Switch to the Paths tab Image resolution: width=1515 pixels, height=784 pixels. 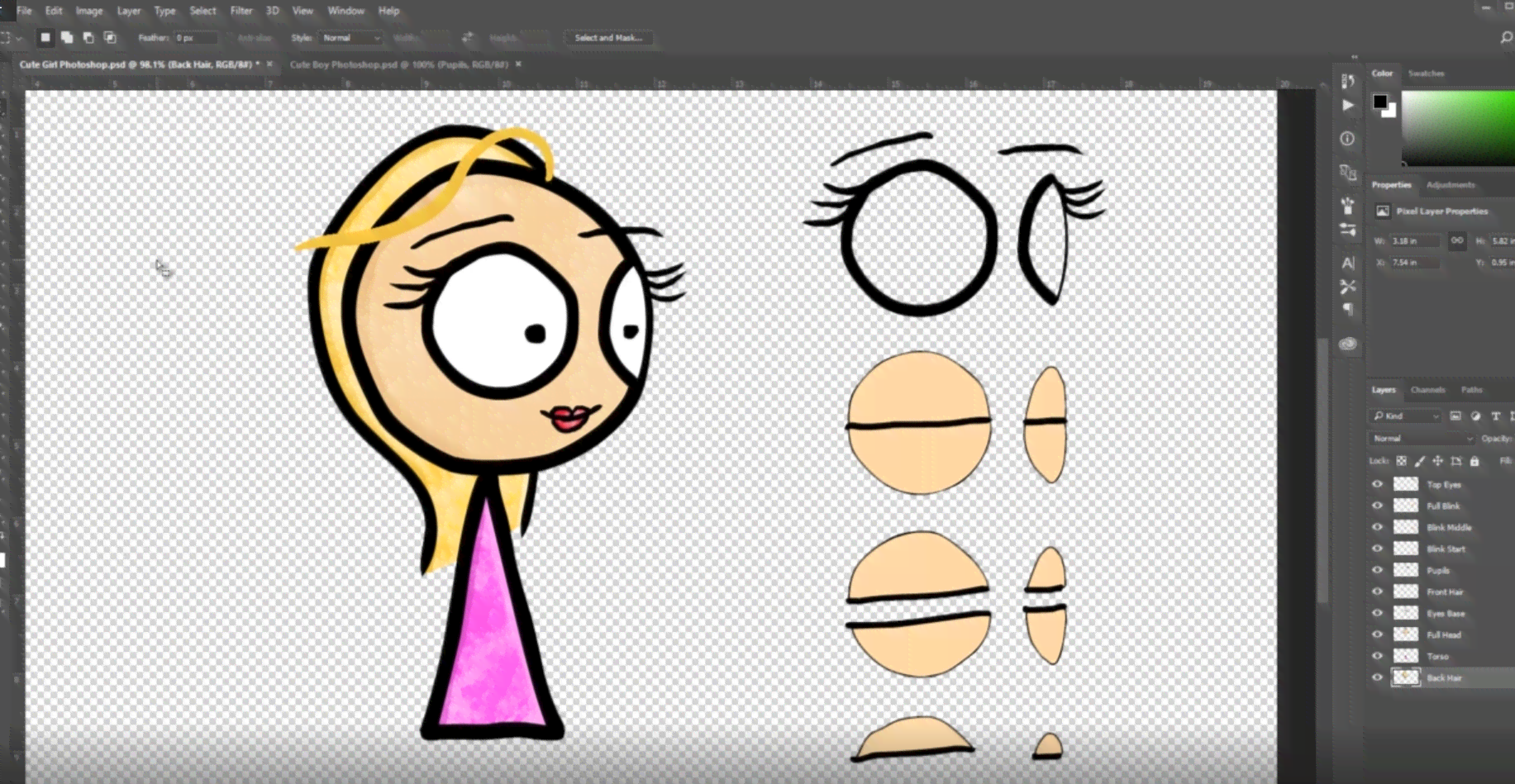pos(1472,390)
